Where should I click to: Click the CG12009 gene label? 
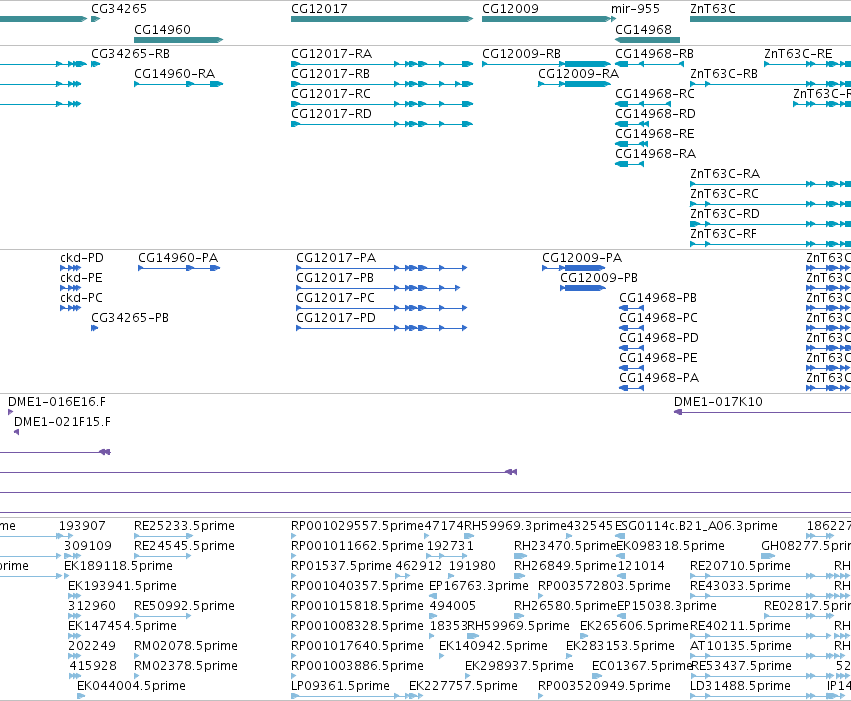coord(510,9)
